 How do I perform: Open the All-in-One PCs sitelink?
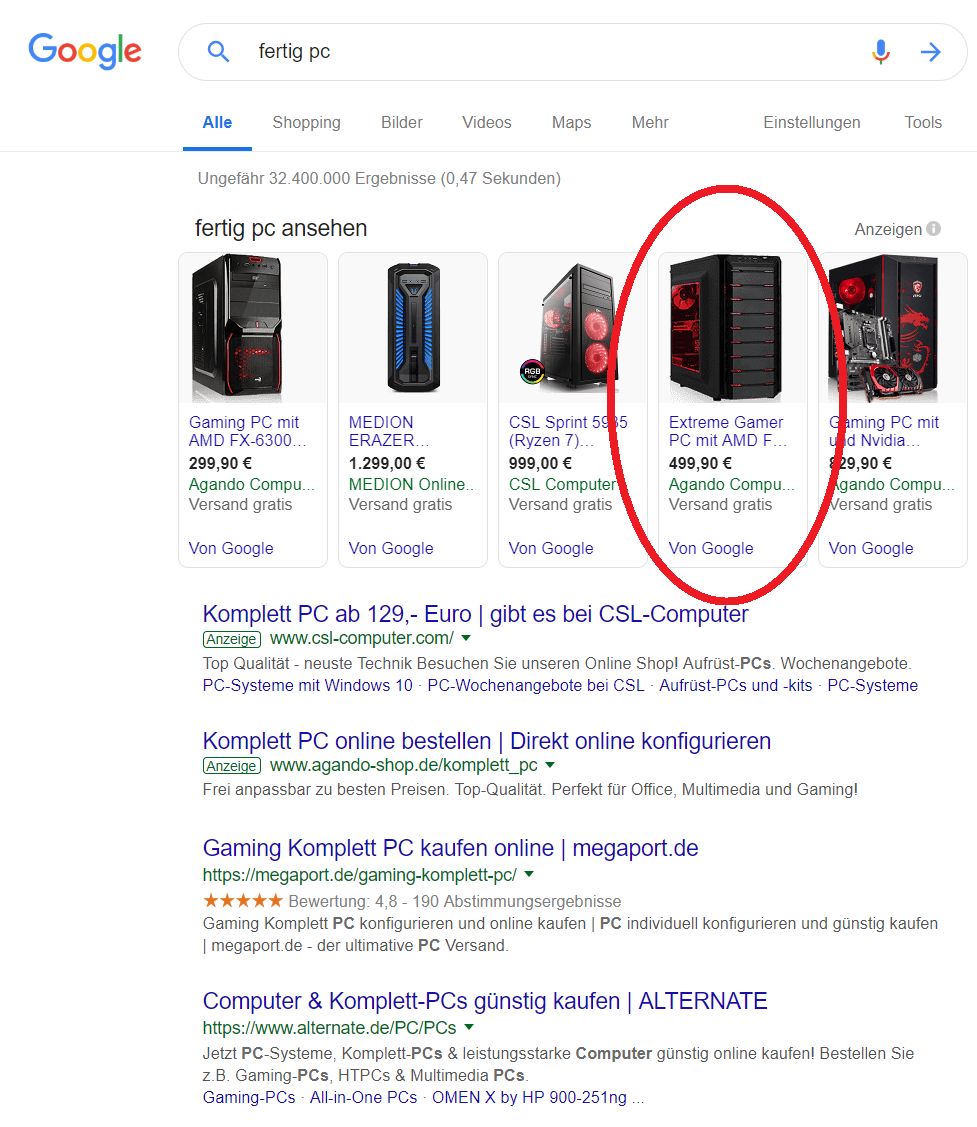363,1098
